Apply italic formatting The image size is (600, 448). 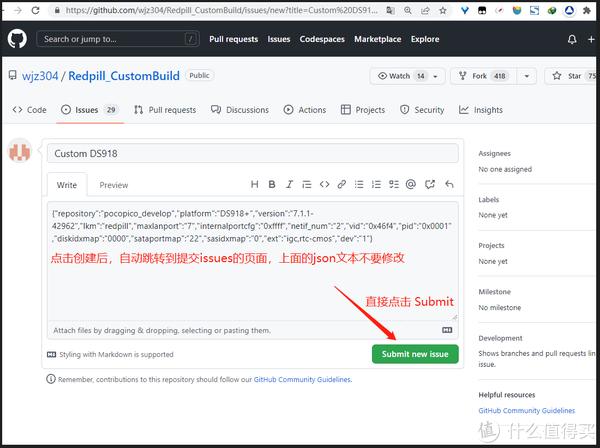coord(289,184)
